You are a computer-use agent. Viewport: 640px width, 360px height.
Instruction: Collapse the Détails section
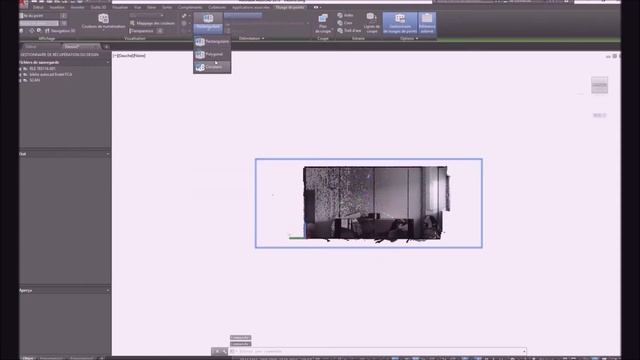click(x=108, y=154)
